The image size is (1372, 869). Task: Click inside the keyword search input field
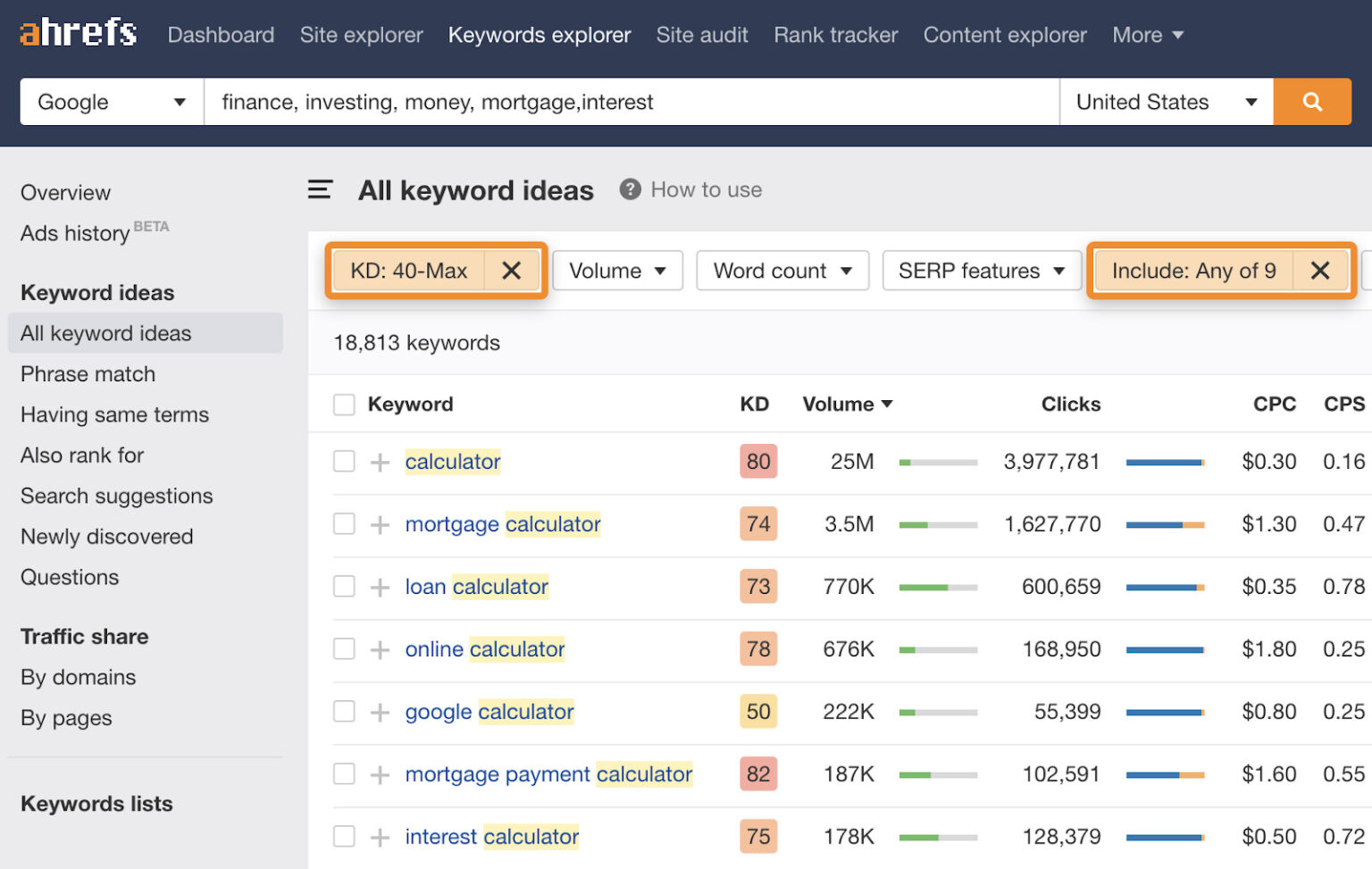(x=625, y=102)
